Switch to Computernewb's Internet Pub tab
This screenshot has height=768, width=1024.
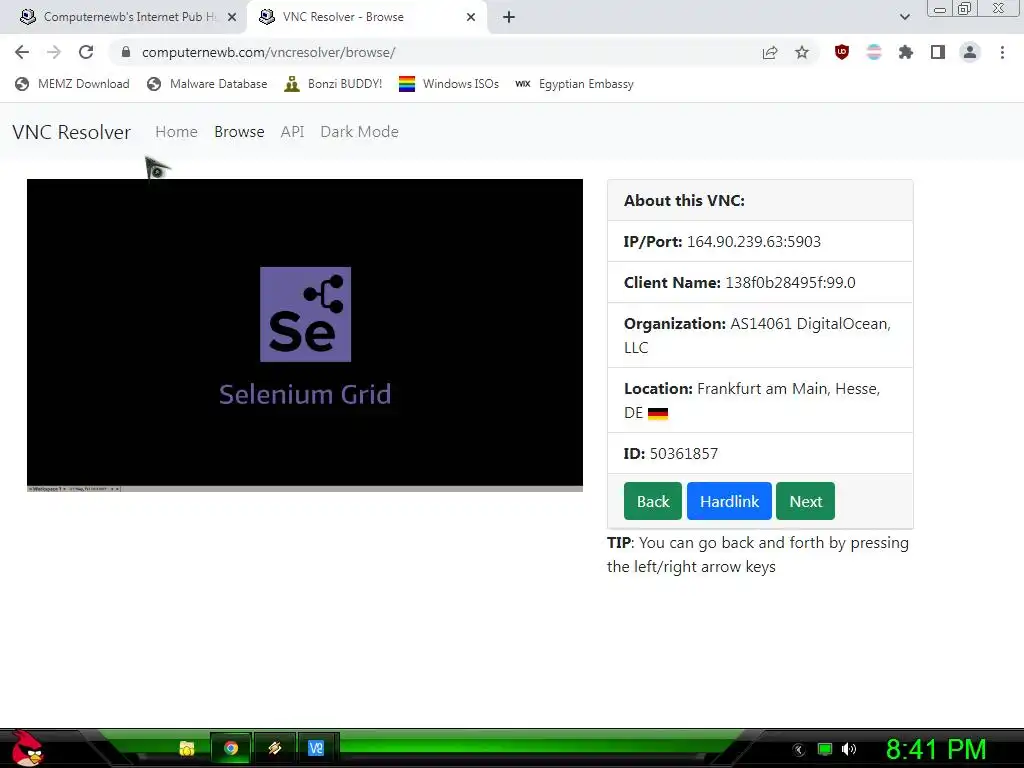click(124, 17)
